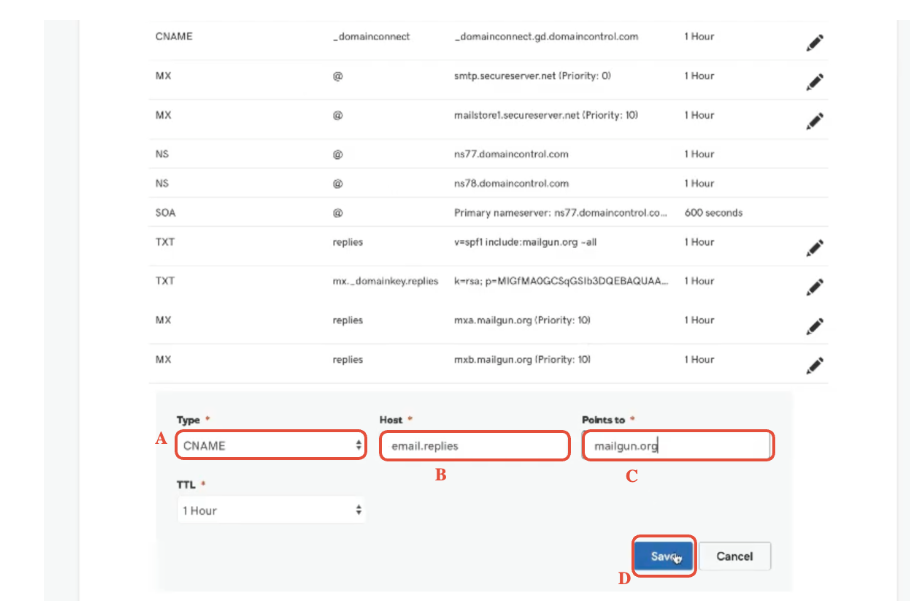910x612 pixels.
Task: Focus the Points to field with mailgun.org
Action: [x=677, y=445]
